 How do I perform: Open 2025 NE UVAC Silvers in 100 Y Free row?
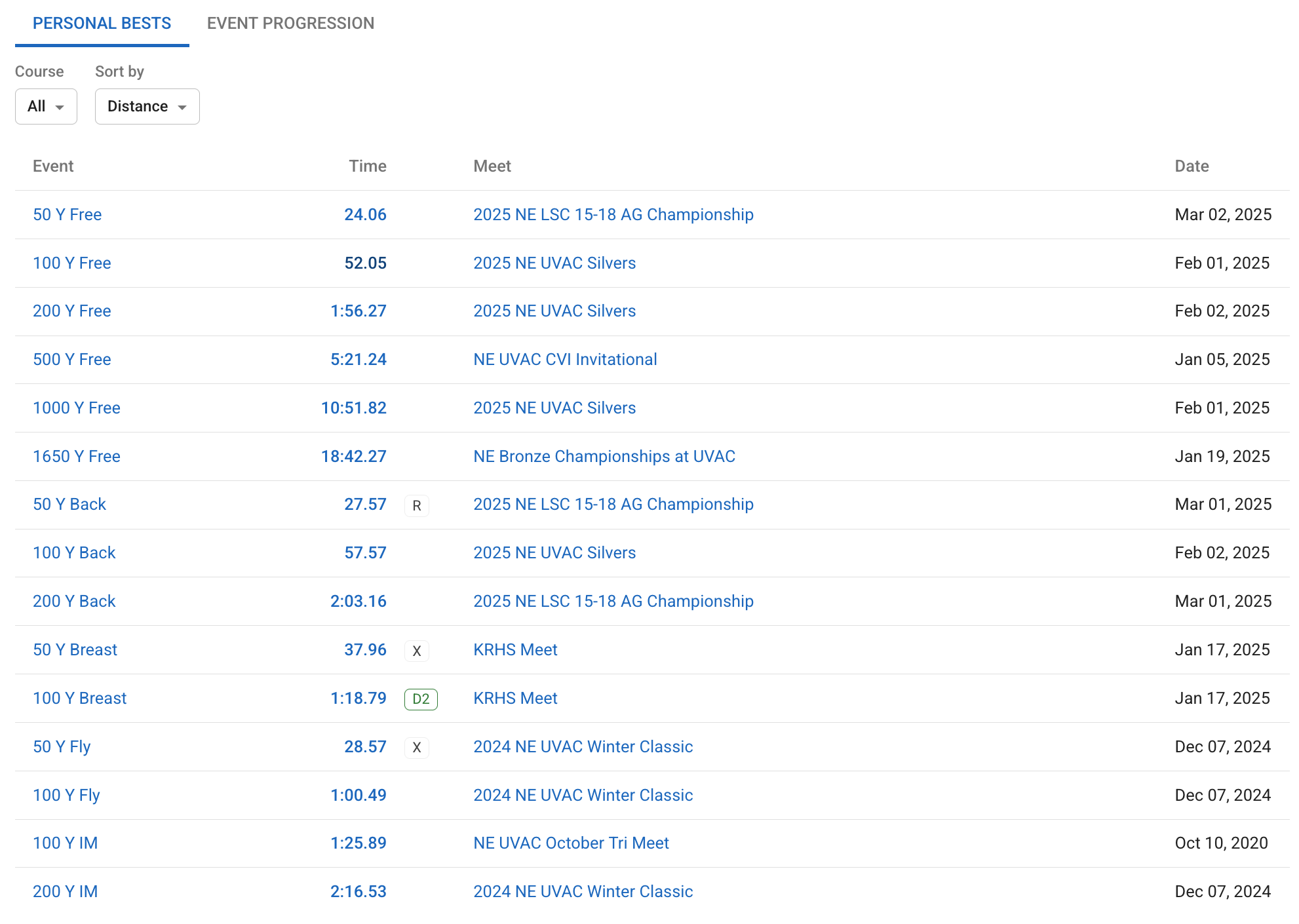[x=554, y=263]
